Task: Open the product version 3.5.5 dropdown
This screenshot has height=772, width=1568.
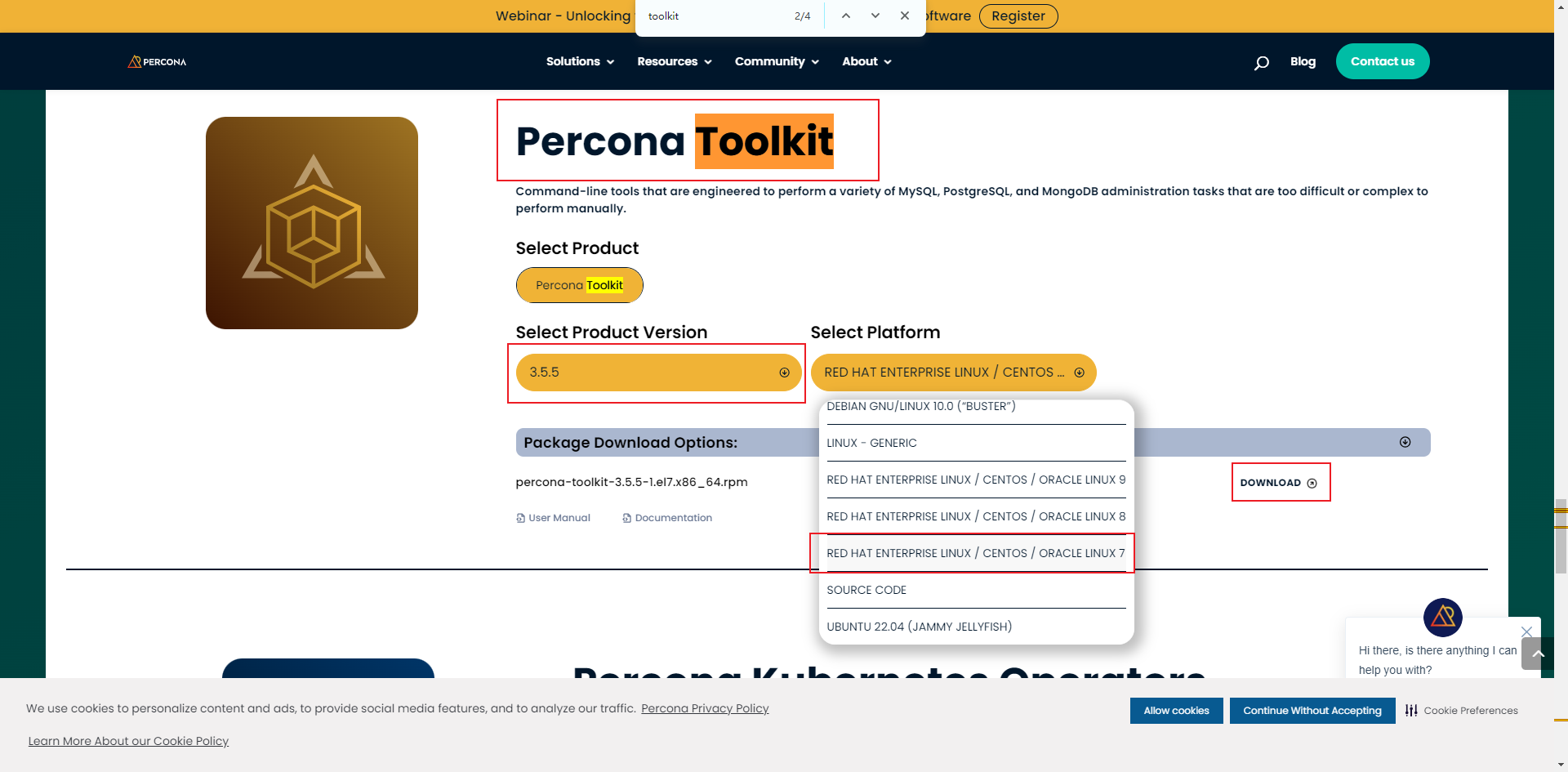Action: click(x=658, y=373)
